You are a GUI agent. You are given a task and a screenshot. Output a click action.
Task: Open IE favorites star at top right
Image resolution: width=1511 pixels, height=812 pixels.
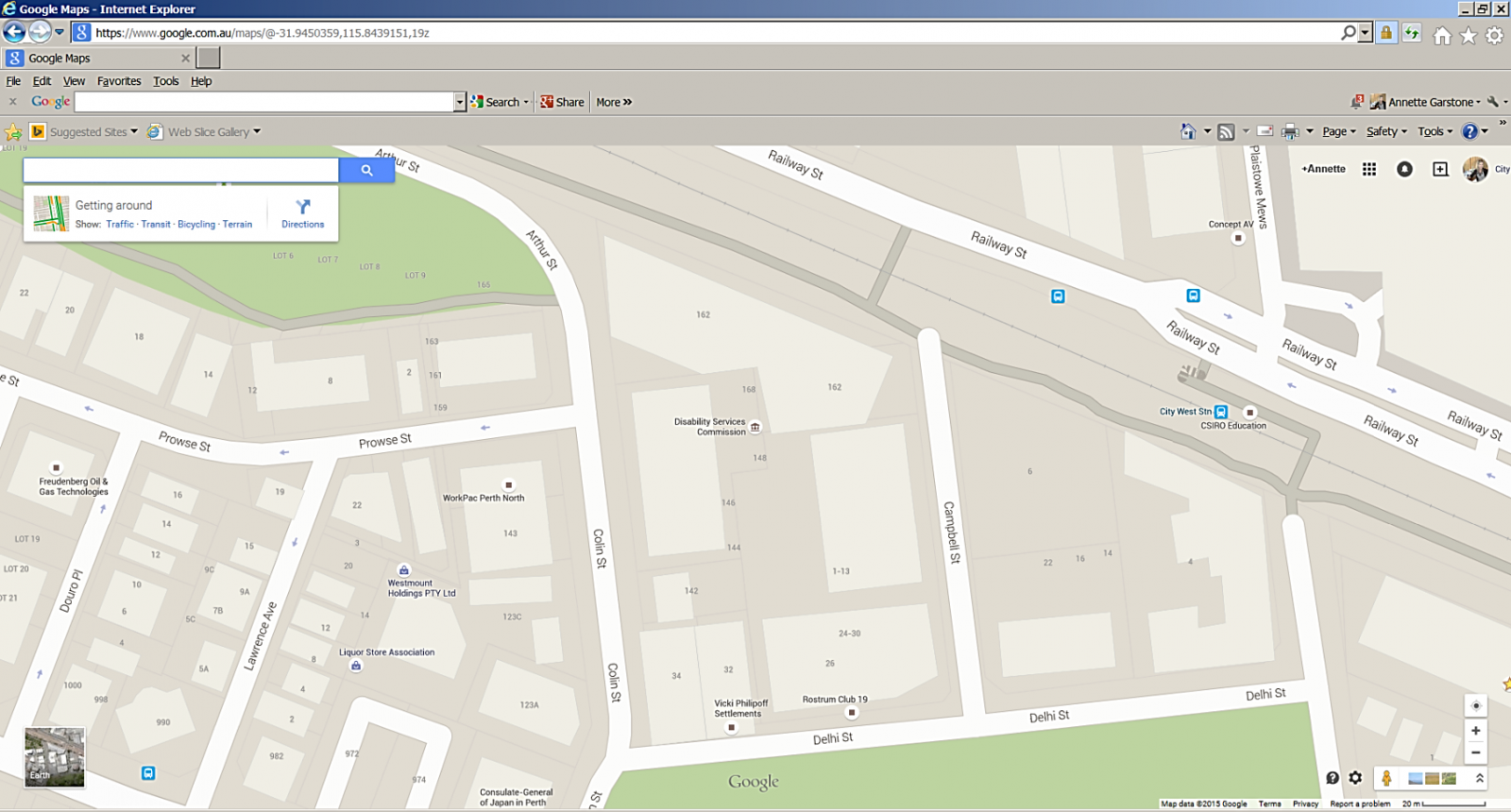click(x=1469, y=35)
